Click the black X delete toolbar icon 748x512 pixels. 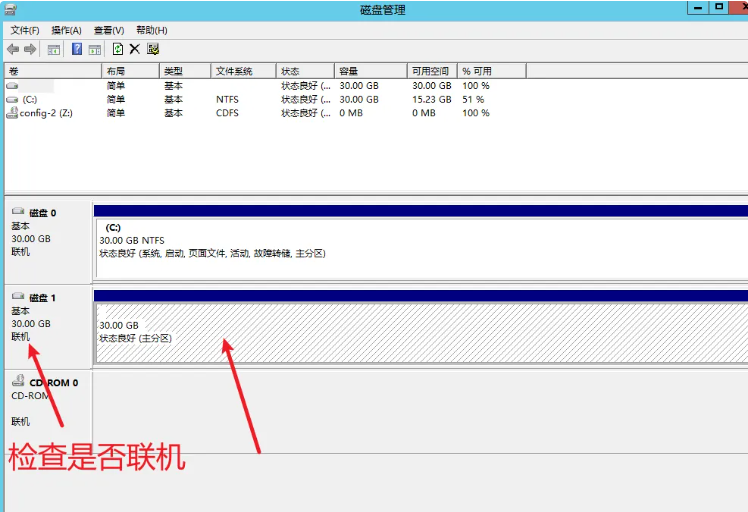click(135, 49)
